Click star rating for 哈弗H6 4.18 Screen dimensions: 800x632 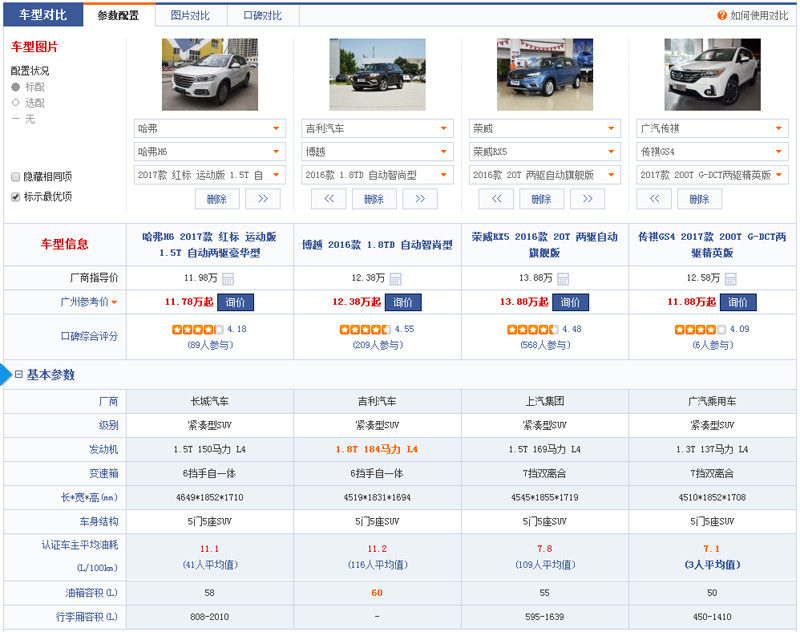[x=197, y=330]
